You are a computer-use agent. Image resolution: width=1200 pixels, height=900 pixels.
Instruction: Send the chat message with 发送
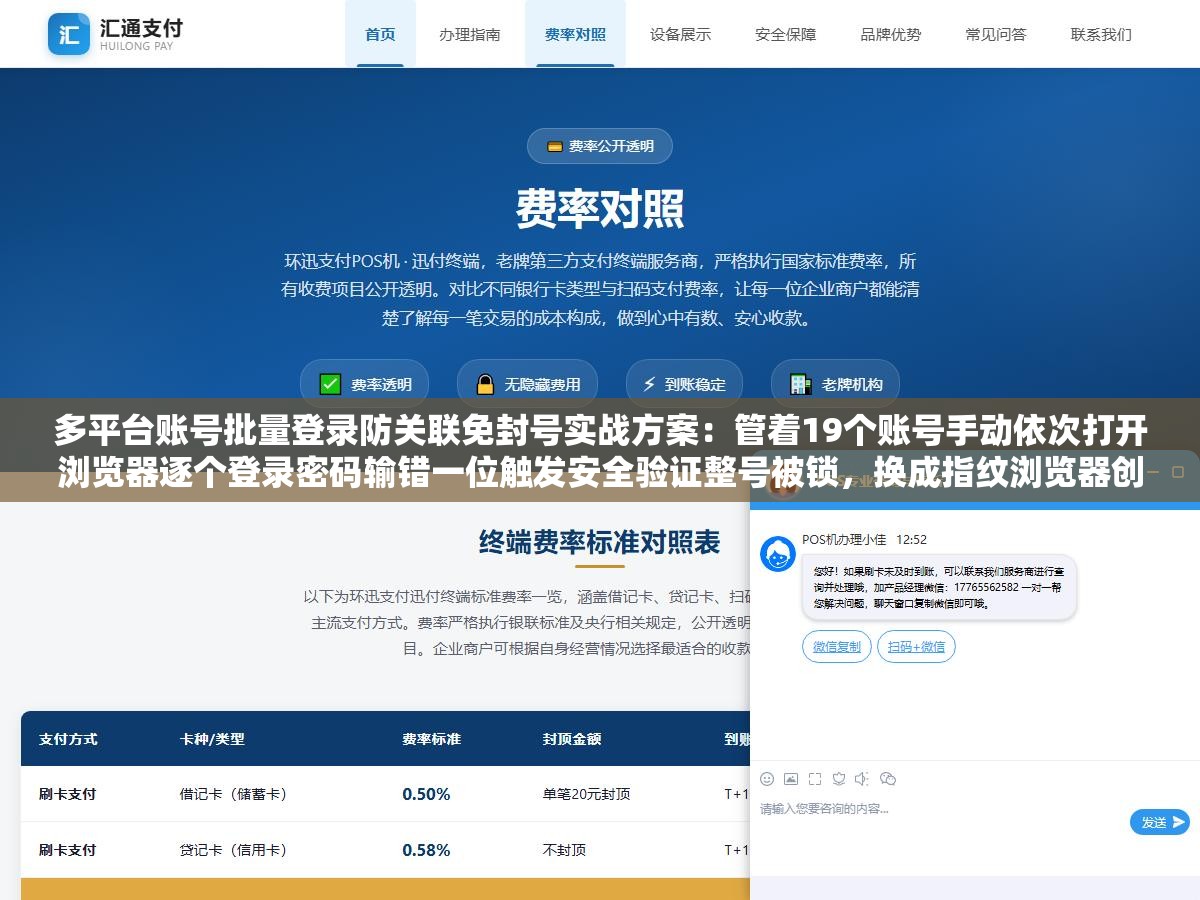pos(1160,822)
